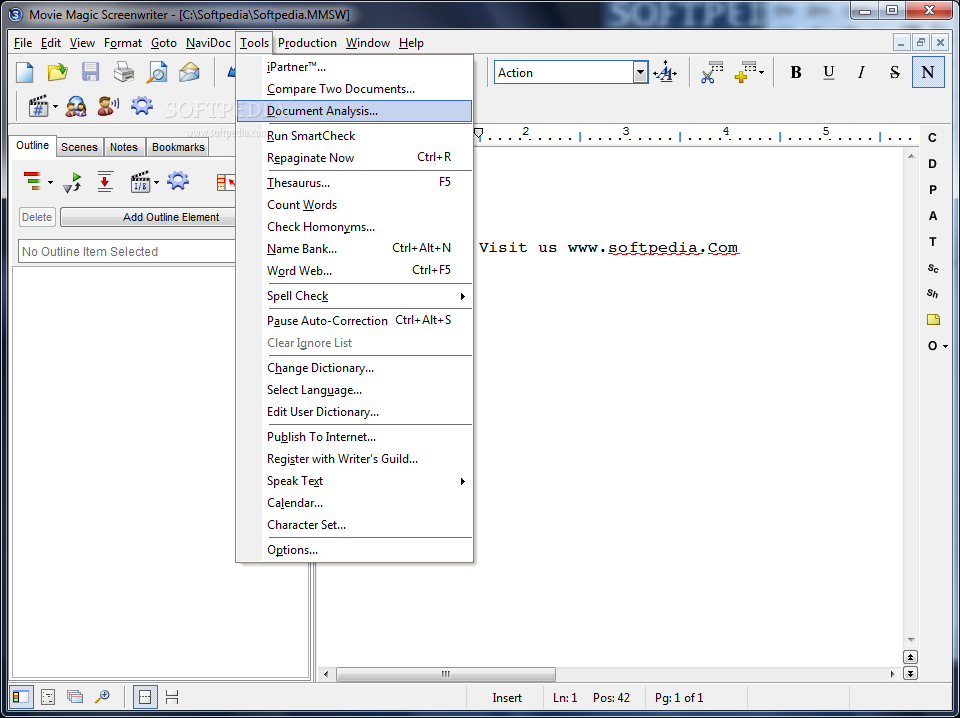Image resolution: width=960 pixels, height=718 pixels.
Task: Click the scene numbering clapperboard icon
Action: coord(39,107)
